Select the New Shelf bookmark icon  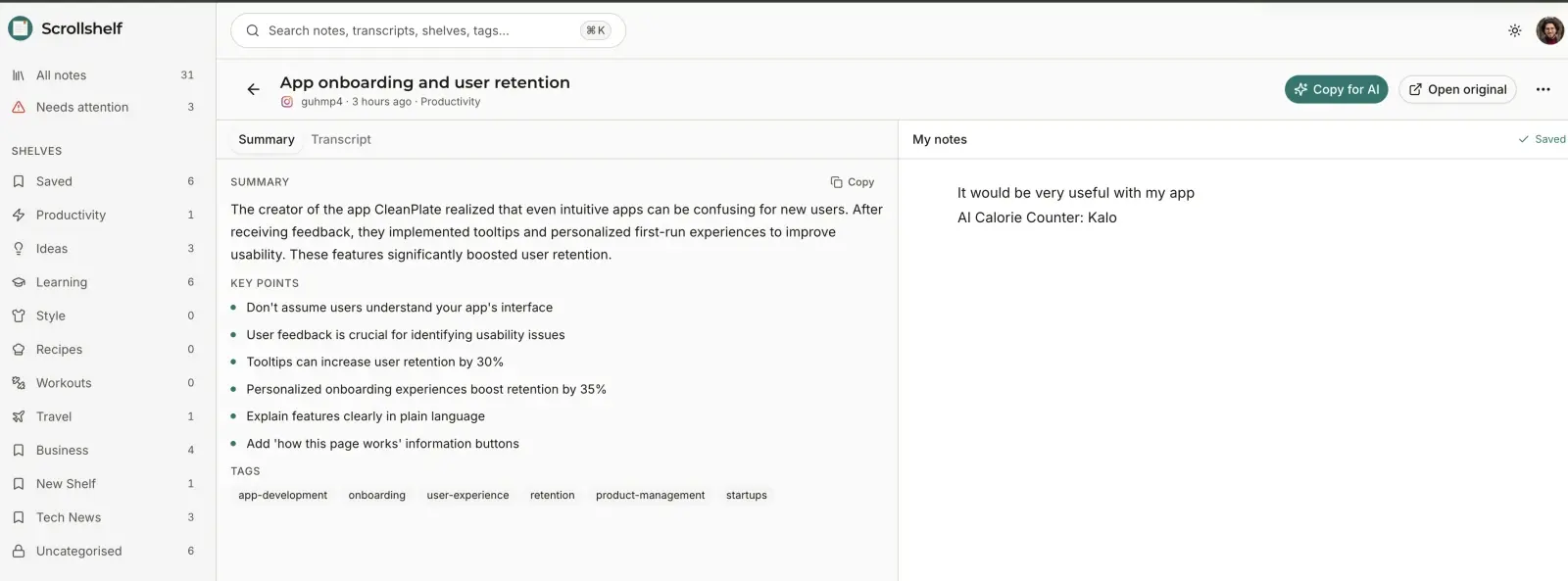[x=18, y=484]
